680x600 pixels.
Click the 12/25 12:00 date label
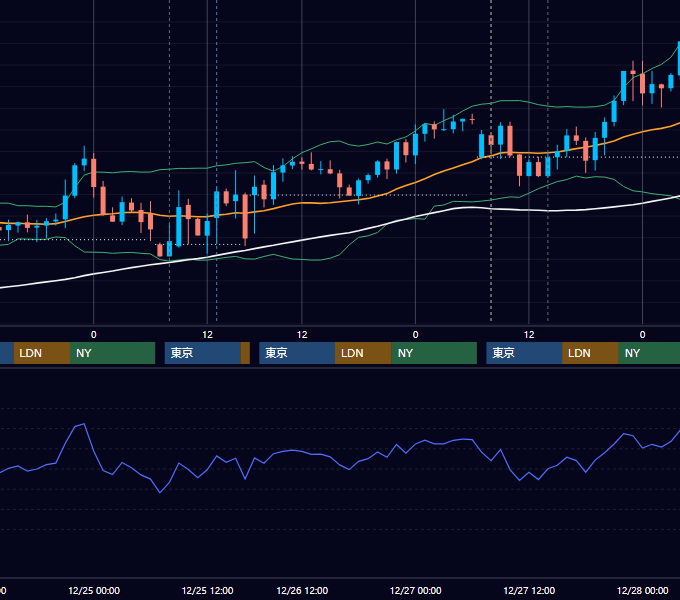[x=207, y=590]
